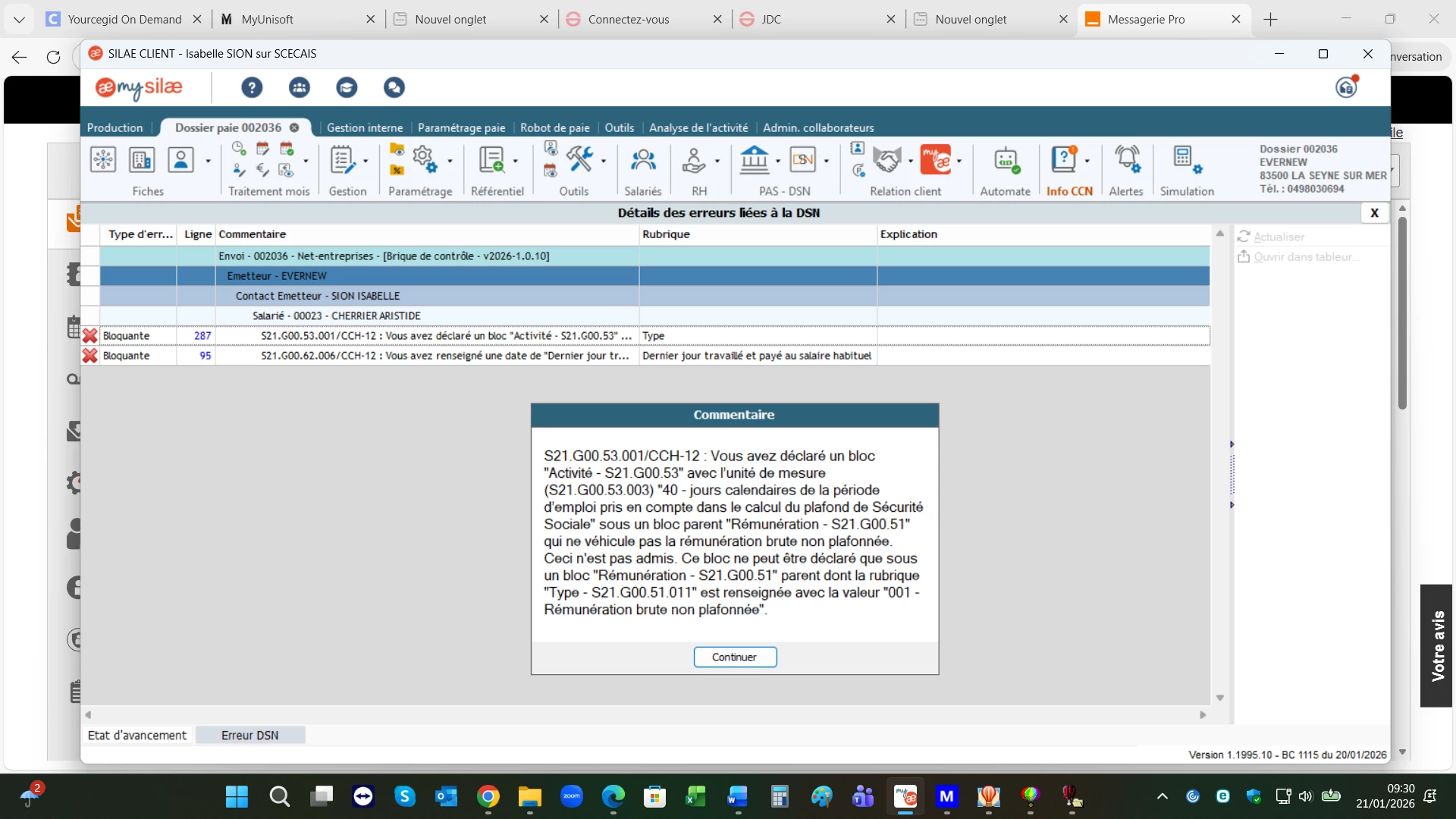Open the company building fiche icon
1456x819 pixels.
[x=142, y=160]
